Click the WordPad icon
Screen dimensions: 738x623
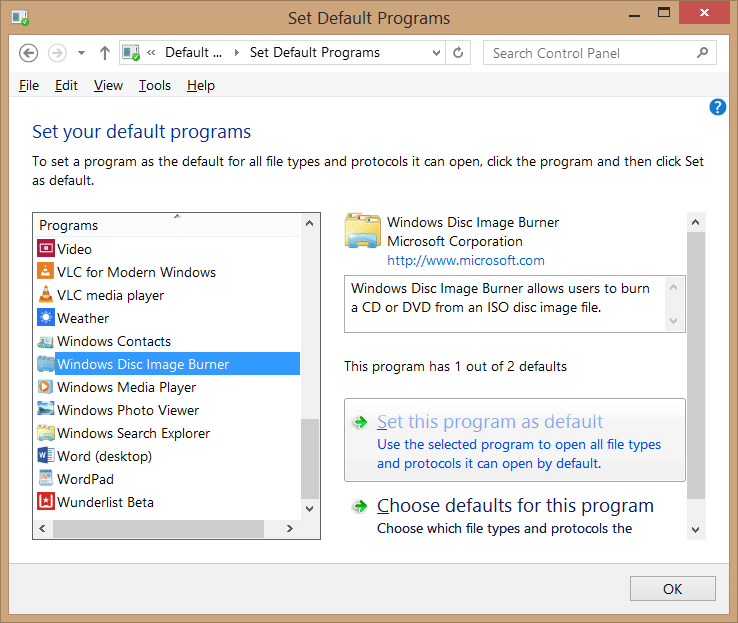click(46, 479)
